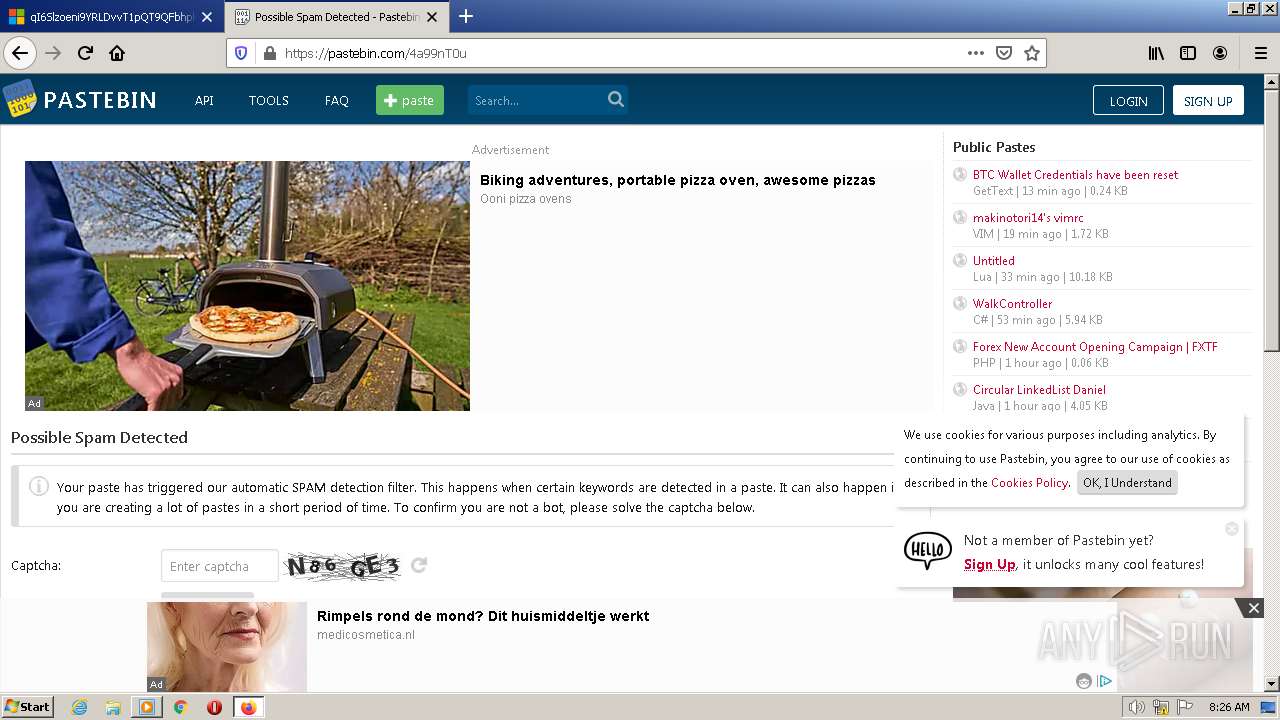Go back with the browser back arrow
Viewport: 1280px width, 720px height.
click(20, 53)
